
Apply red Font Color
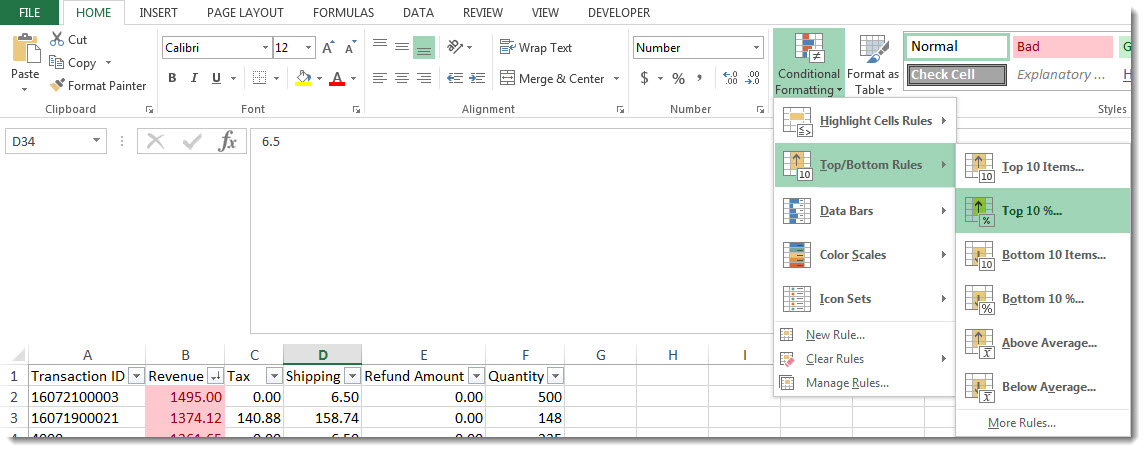(337, 78)
